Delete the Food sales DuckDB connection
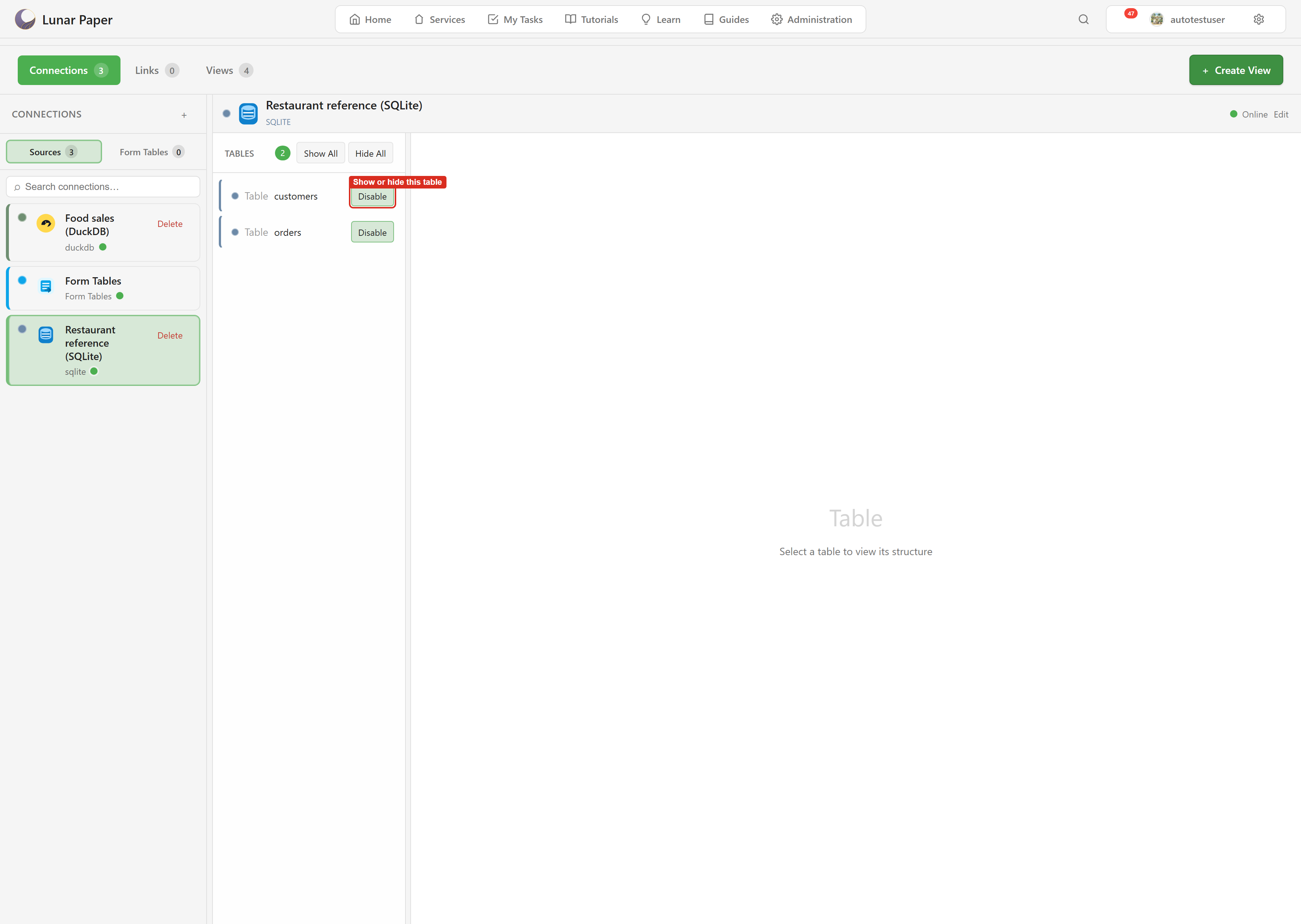Viewport: 1301px width, 924px height. (x=170, y=224)
